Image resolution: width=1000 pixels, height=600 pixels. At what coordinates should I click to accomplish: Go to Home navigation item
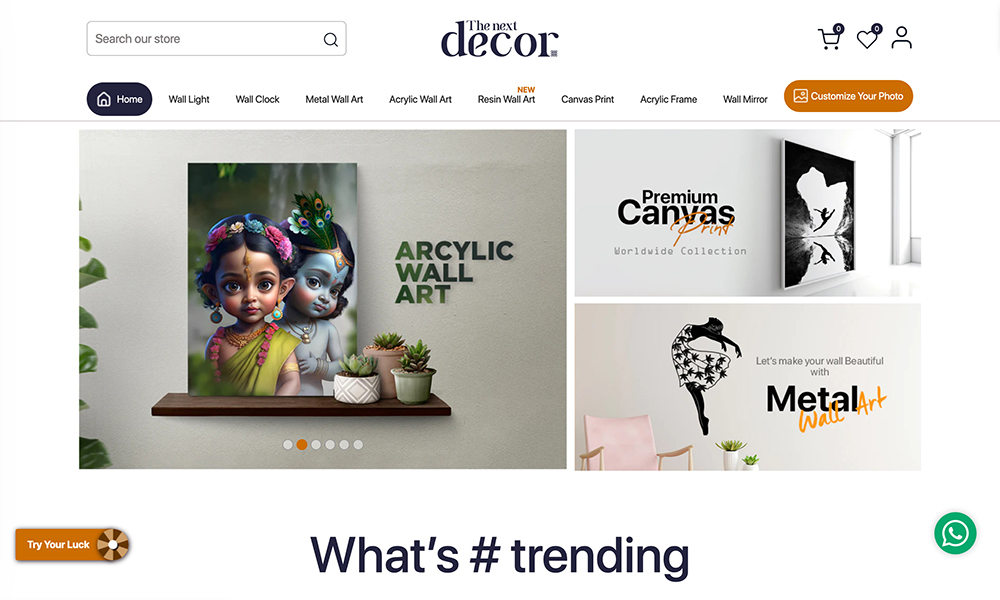click(x=119, y=99)
